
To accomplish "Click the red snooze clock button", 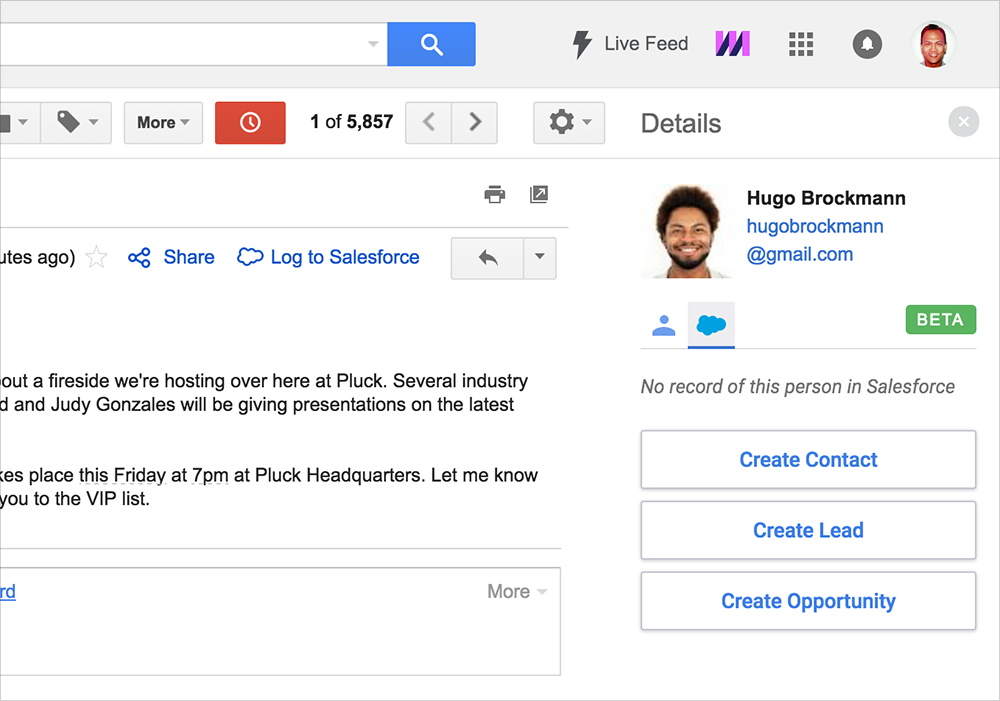I will 250,122.
